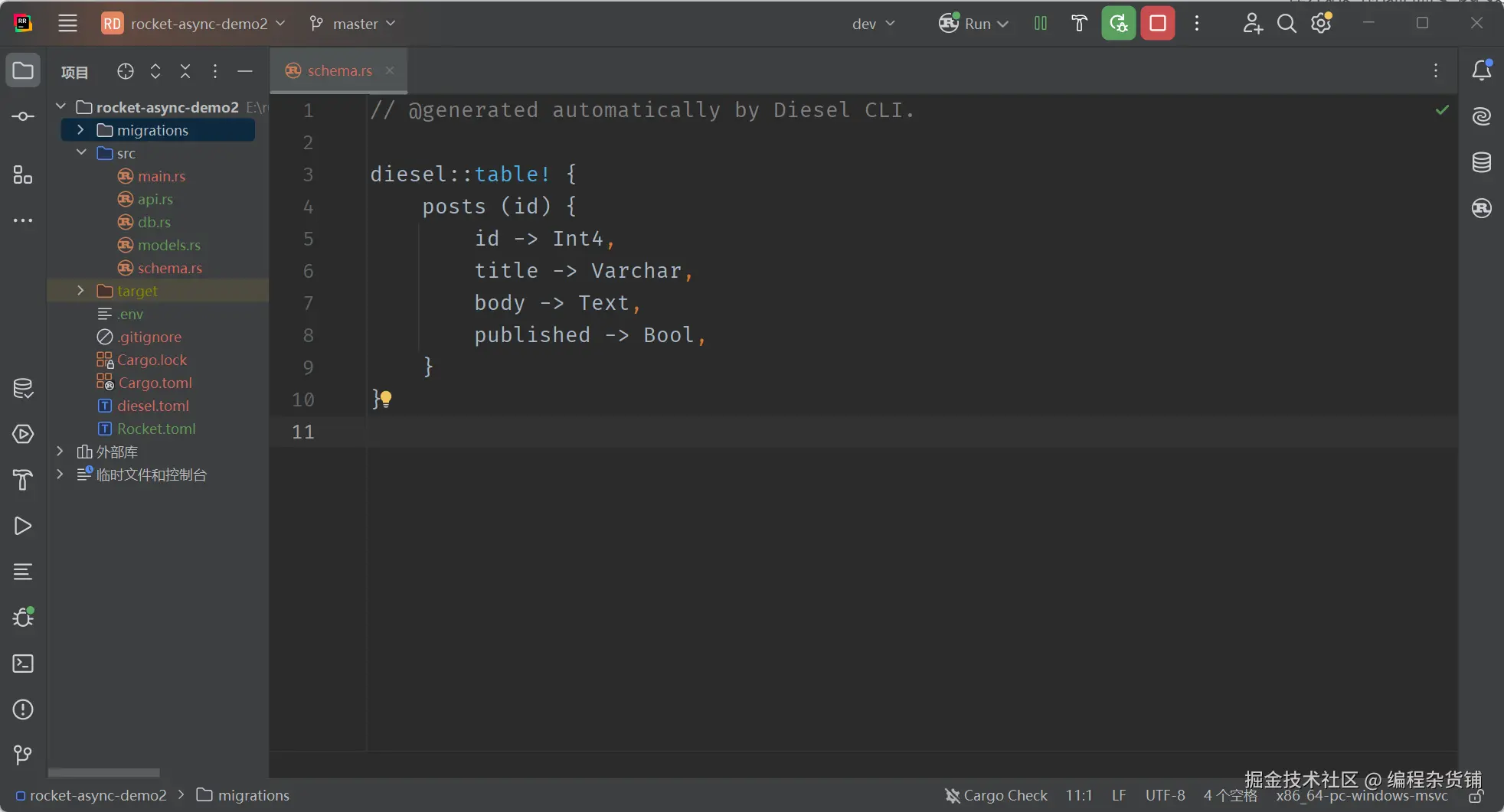Click the Build project hammer in toolbar

coord(1079,23)
